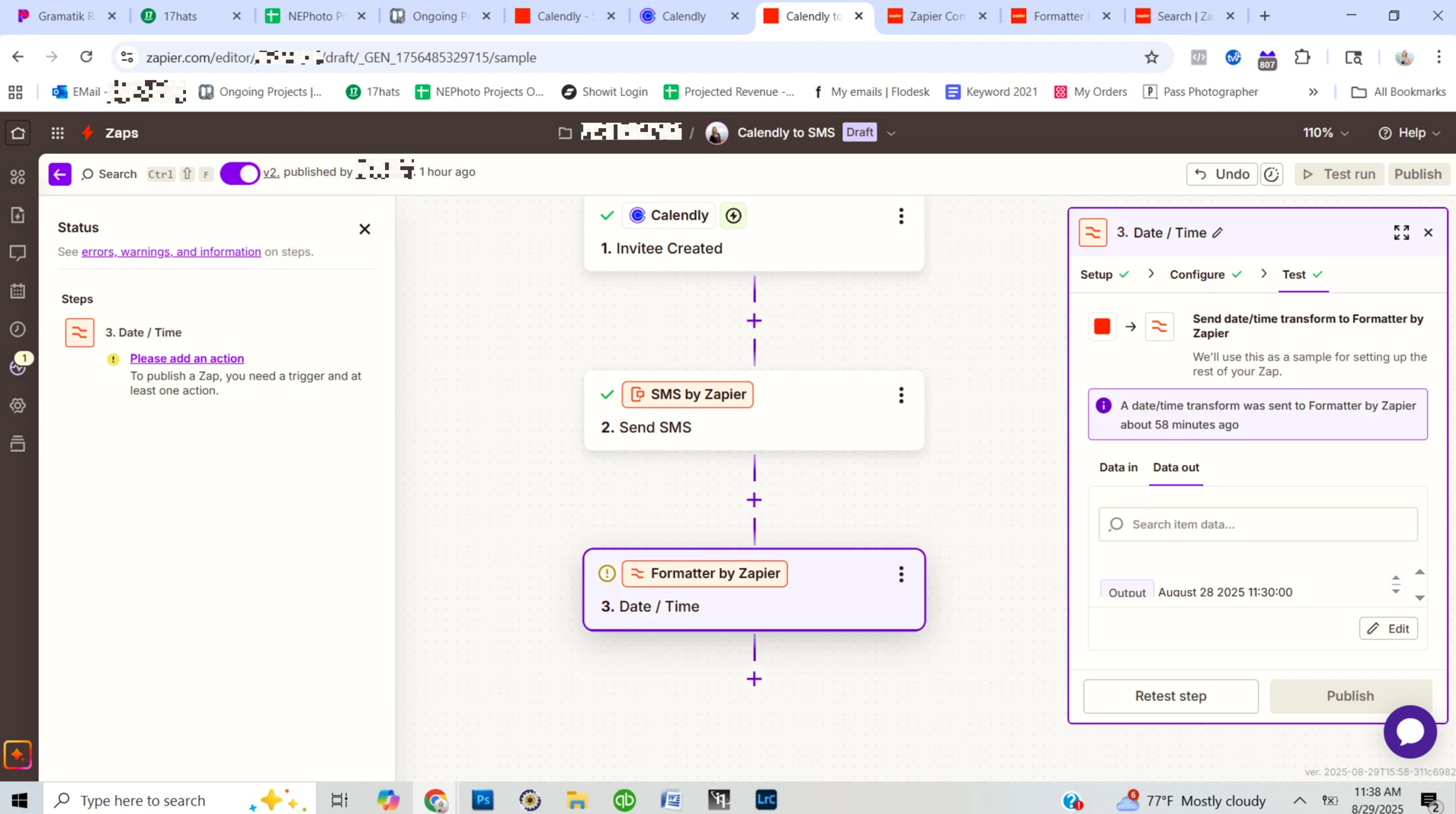The image size is (1456, 814).
Task: Switch to the Data in tab
Action: [x=1118, y=467]
